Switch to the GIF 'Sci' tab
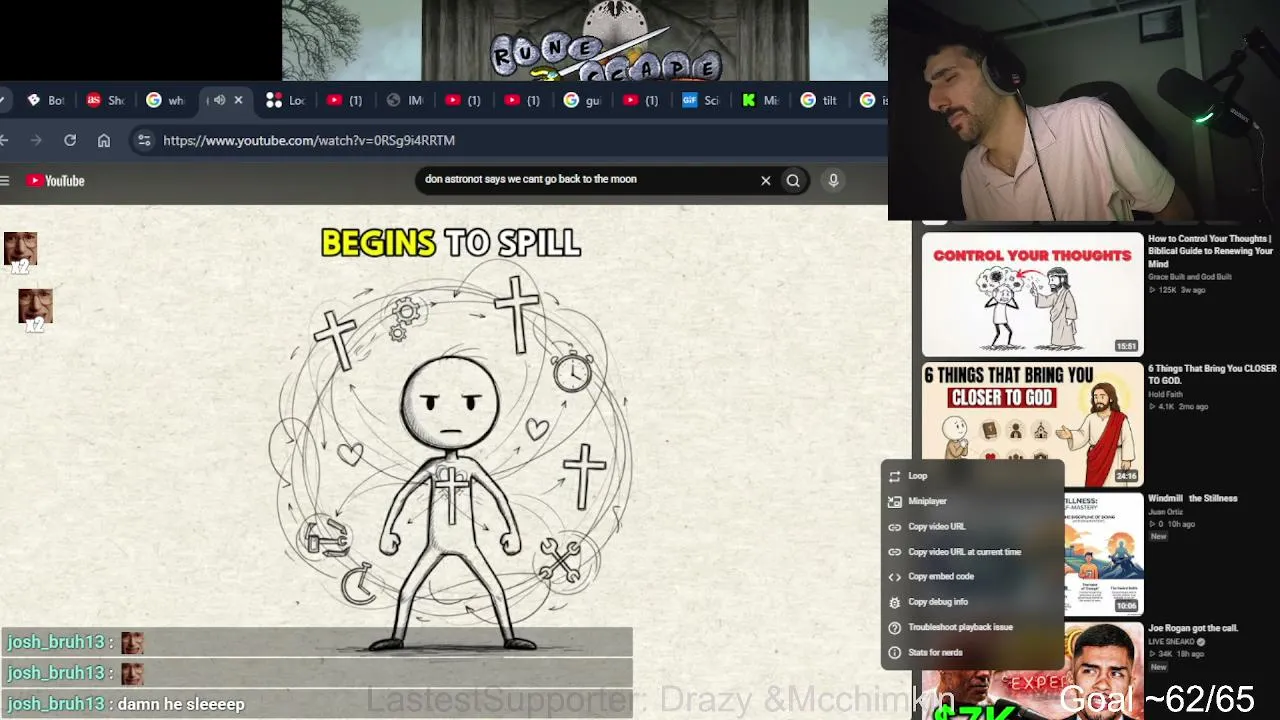1280x720 pixels. [x=701, y=100]
